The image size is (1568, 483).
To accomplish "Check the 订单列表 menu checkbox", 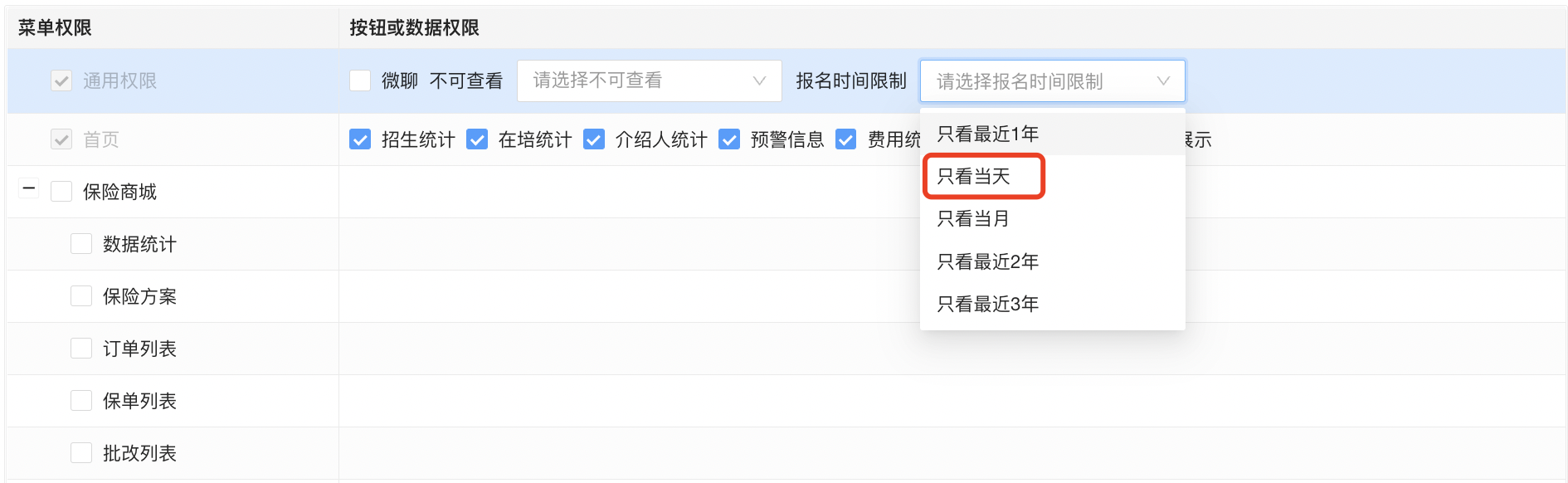I will click(x=81, y=349).
